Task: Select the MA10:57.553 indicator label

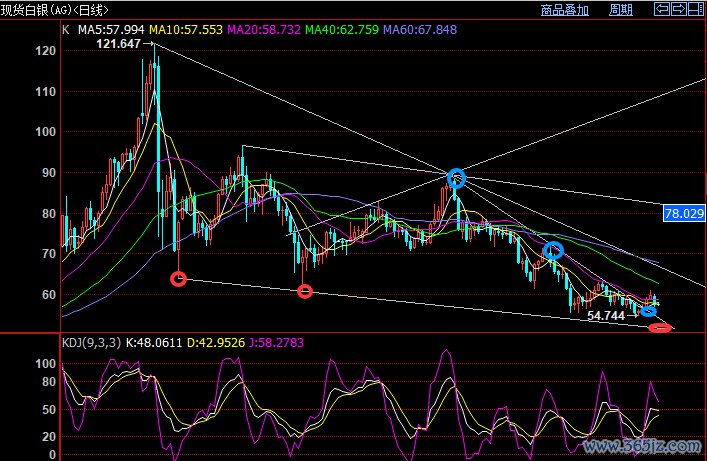Action: 186,30
